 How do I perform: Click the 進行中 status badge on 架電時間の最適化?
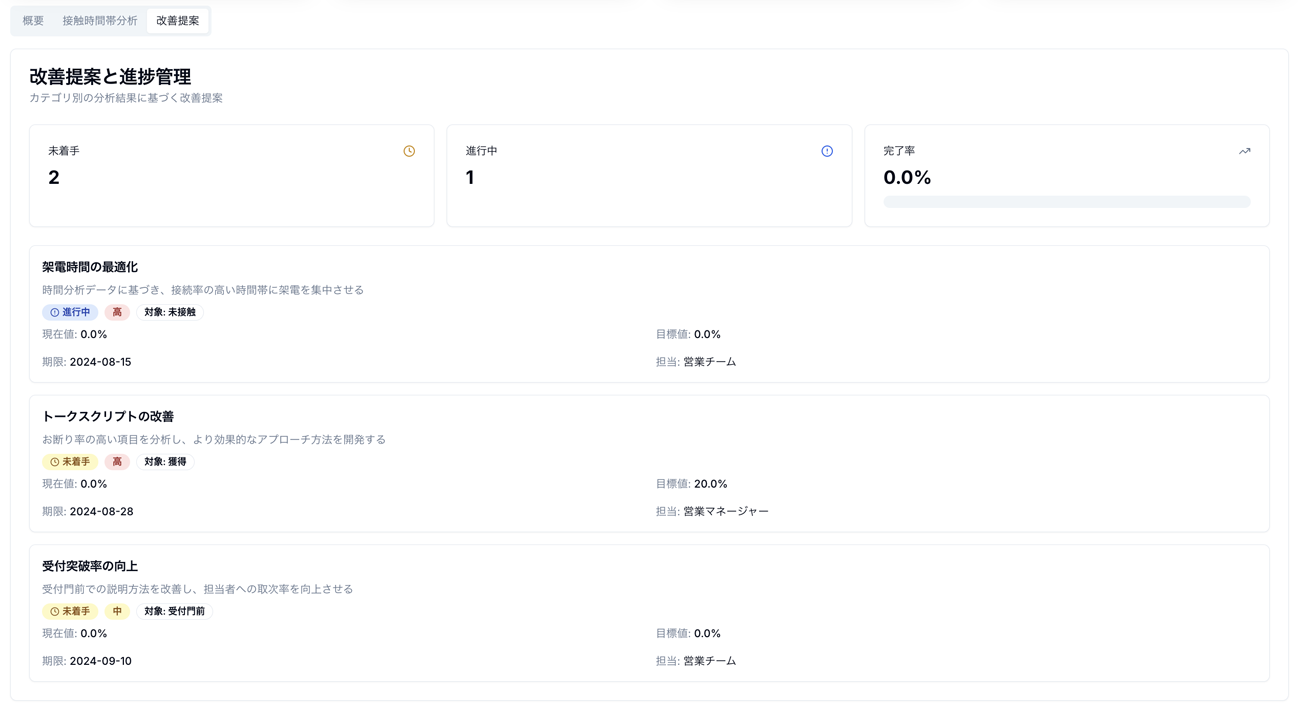(70, 312)
